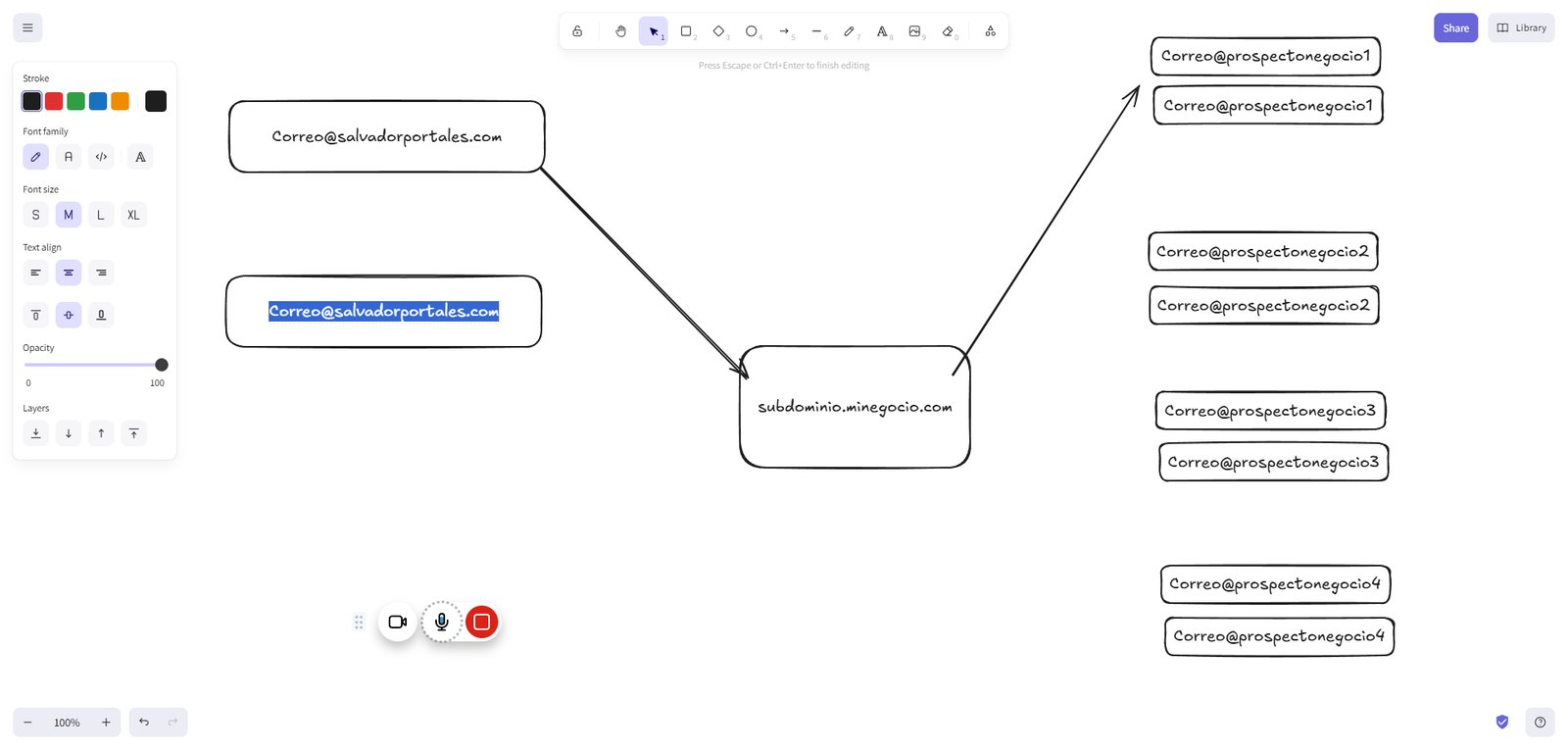Click the Share button
Image resolution: width=1568 pixels, height=750 pixels.
(x=1455, y=27)
